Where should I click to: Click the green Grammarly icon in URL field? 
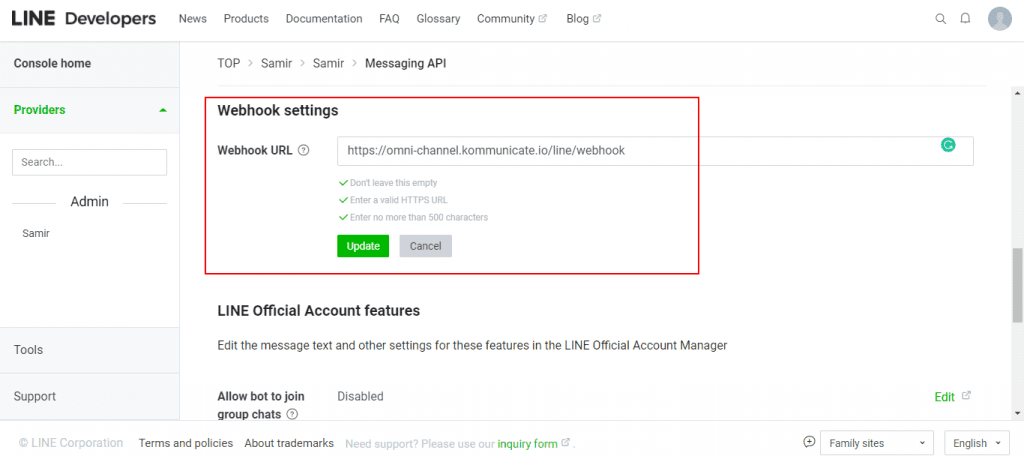(x=948, y=145)
